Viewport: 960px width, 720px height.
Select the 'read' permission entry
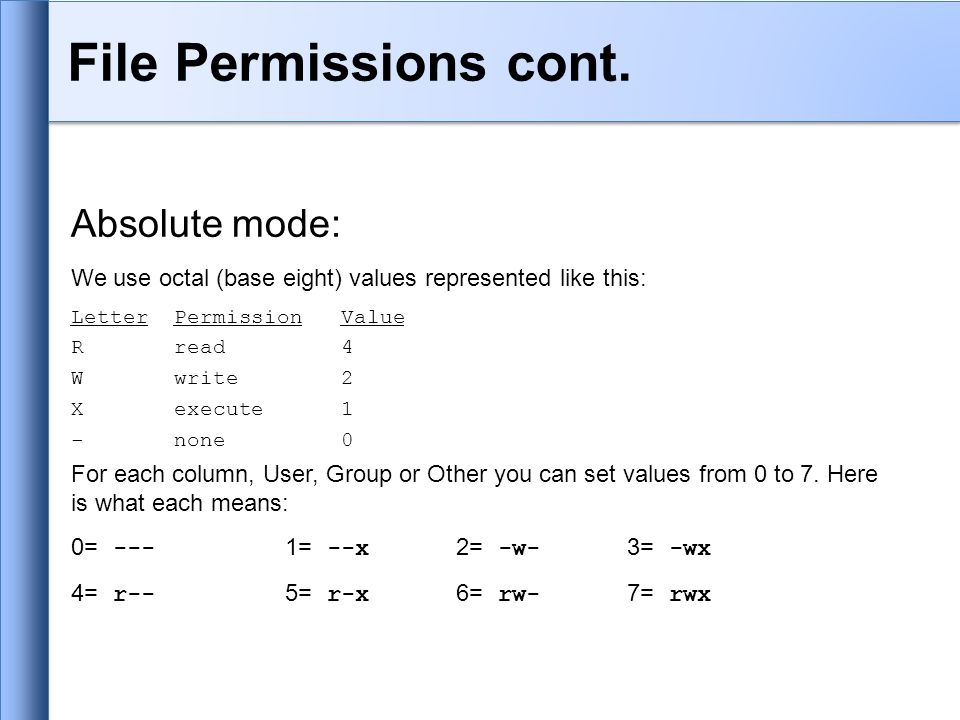(x=200, y=348)
